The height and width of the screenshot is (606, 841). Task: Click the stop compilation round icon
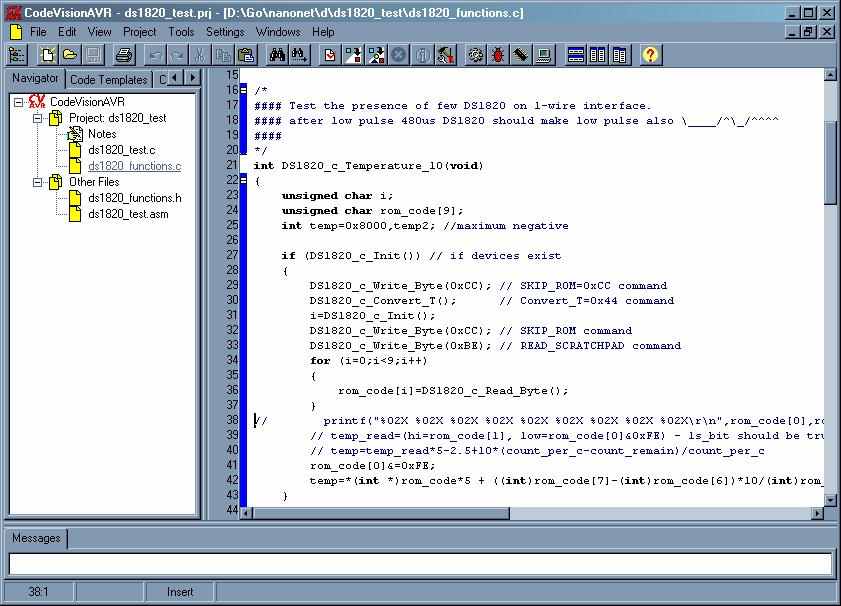pos(399,55)
